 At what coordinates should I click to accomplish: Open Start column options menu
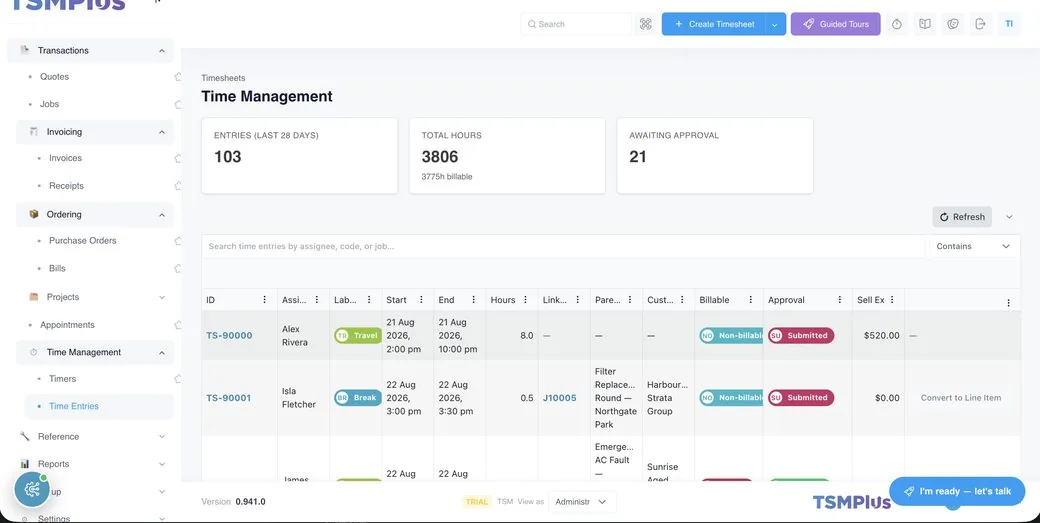tap(421, 300)
